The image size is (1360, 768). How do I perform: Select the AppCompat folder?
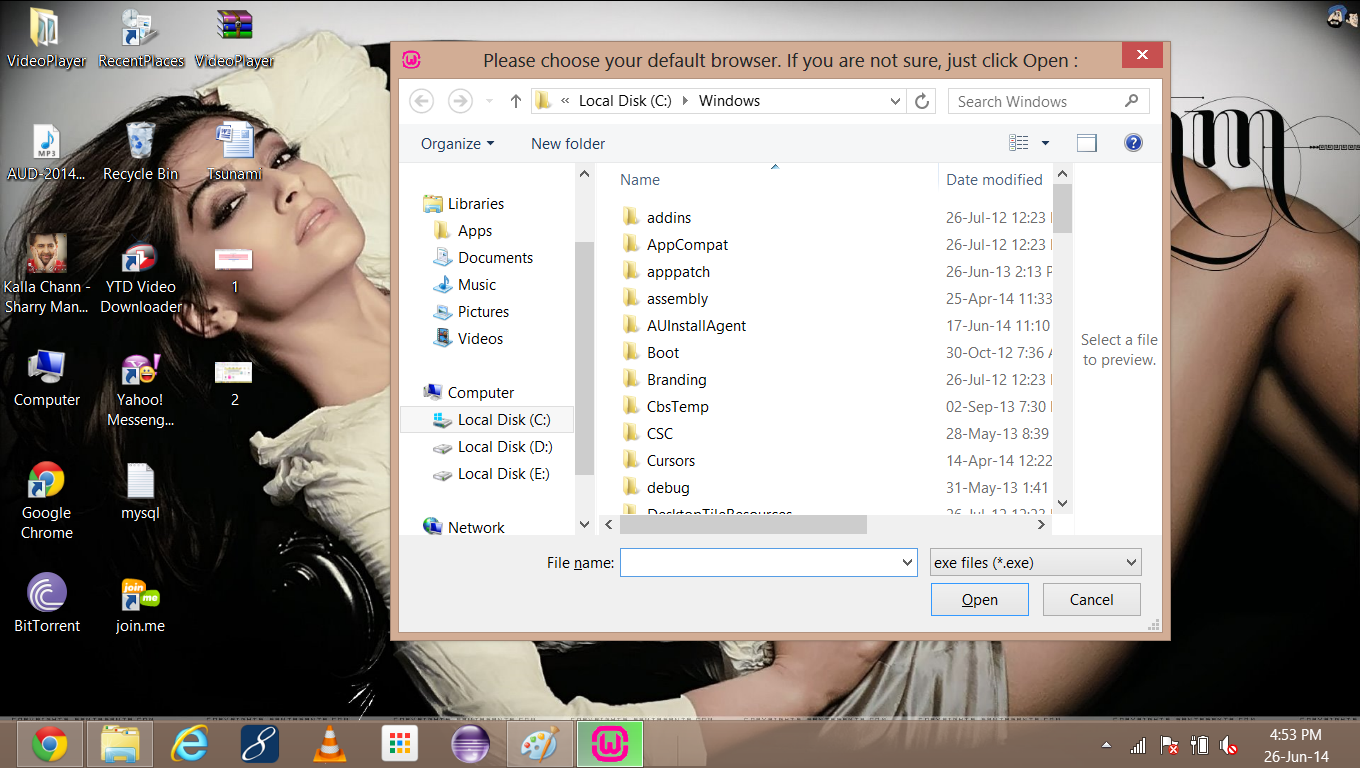675,244
